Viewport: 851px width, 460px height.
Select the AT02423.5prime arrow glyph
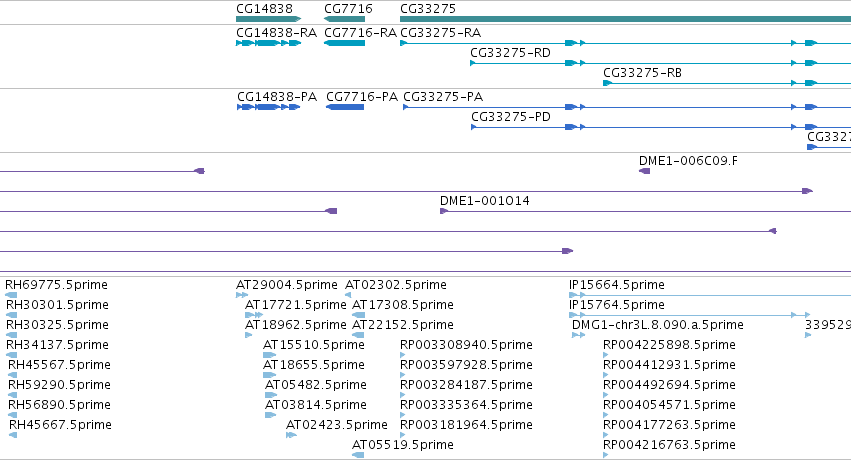point(291,435)
